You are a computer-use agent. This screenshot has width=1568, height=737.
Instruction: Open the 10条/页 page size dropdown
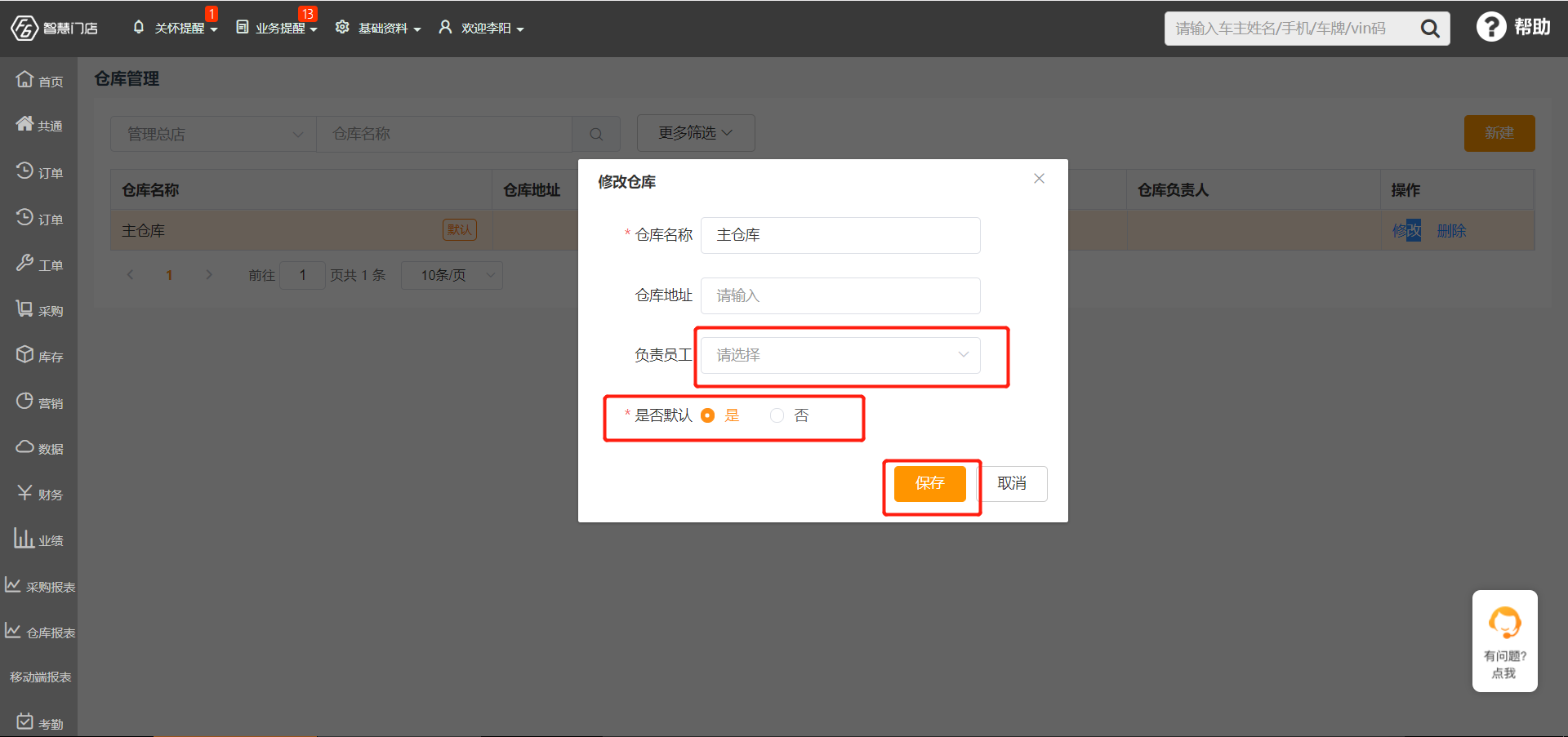click(x=452, y=275)
